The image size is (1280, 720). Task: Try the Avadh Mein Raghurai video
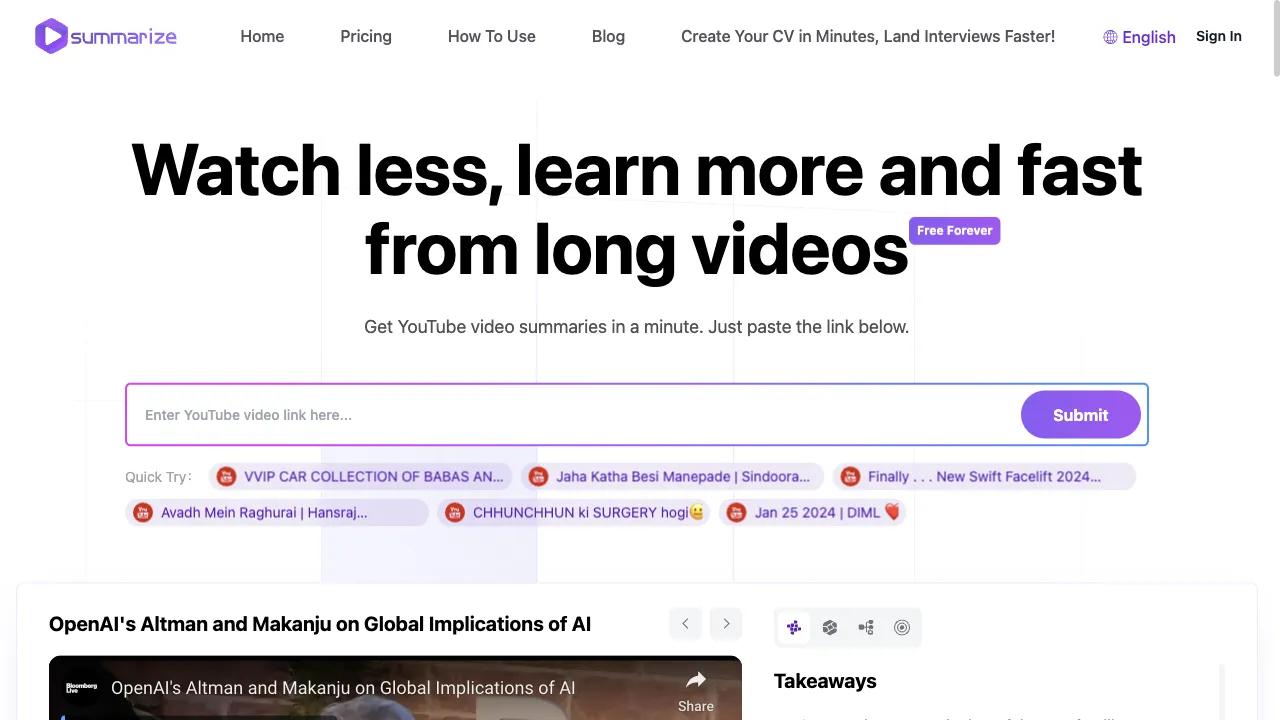[277, 513]
